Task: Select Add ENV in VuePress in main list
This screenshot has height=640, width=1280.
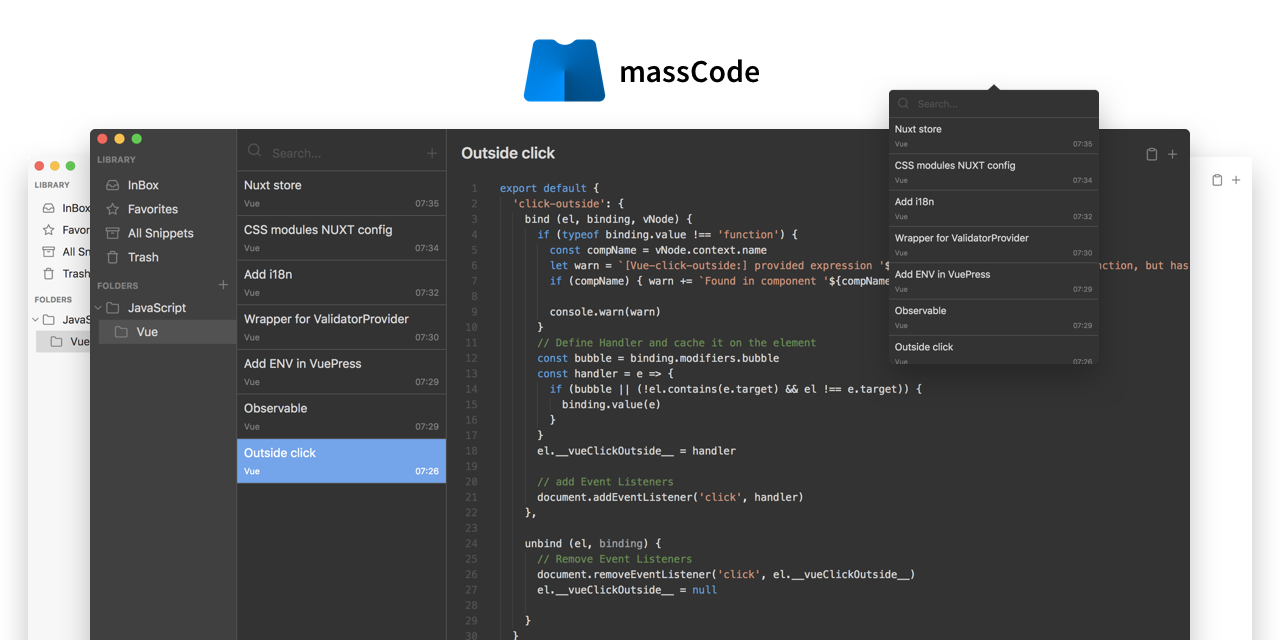Action: [341, 372]
